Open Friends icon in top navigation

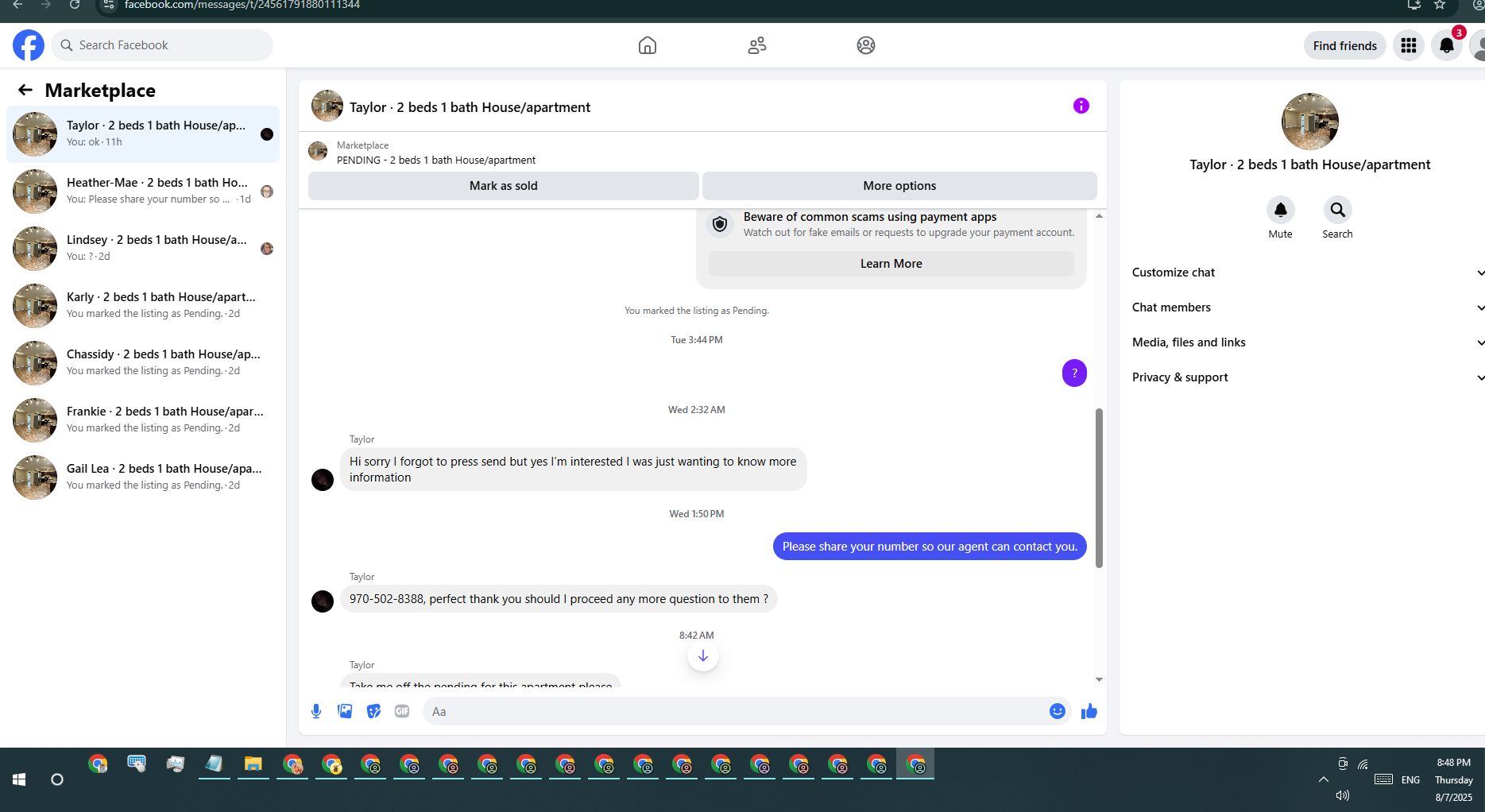click(x=757, y=45)
